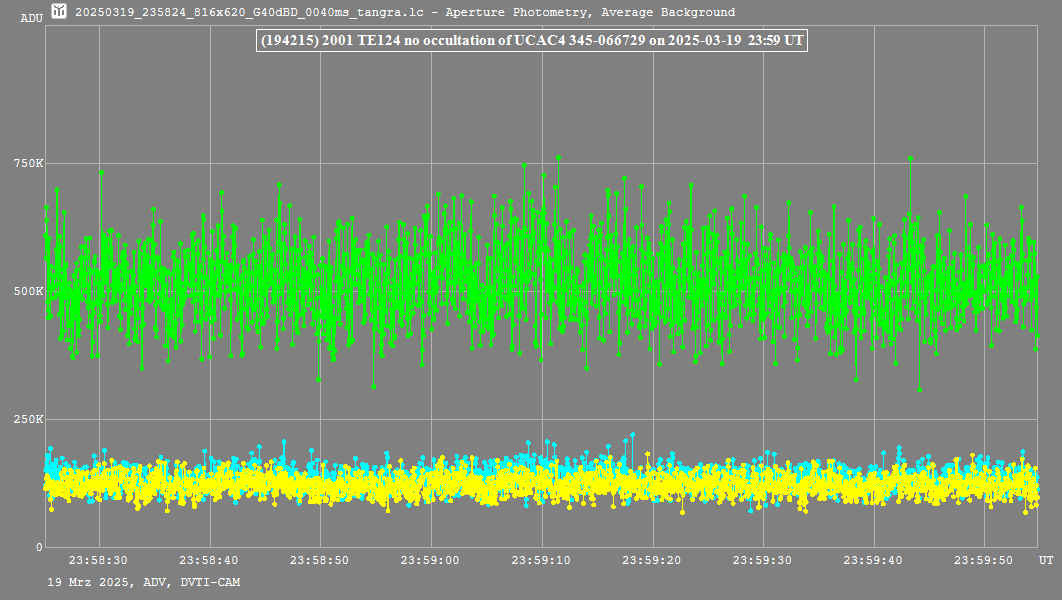Click the ADU axis unit label
Screen dimensions: 1062x600
[x=31, y=18]
